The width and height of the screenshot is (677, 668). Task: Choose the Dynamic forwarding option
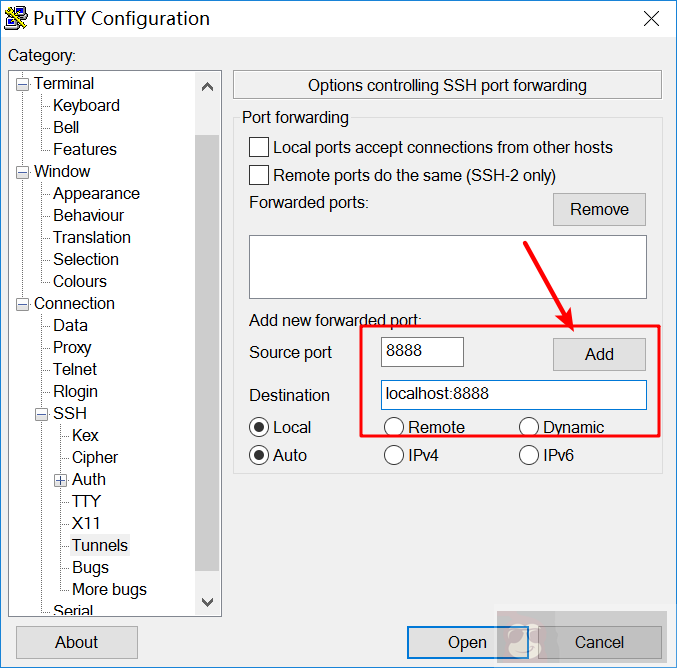529,427
